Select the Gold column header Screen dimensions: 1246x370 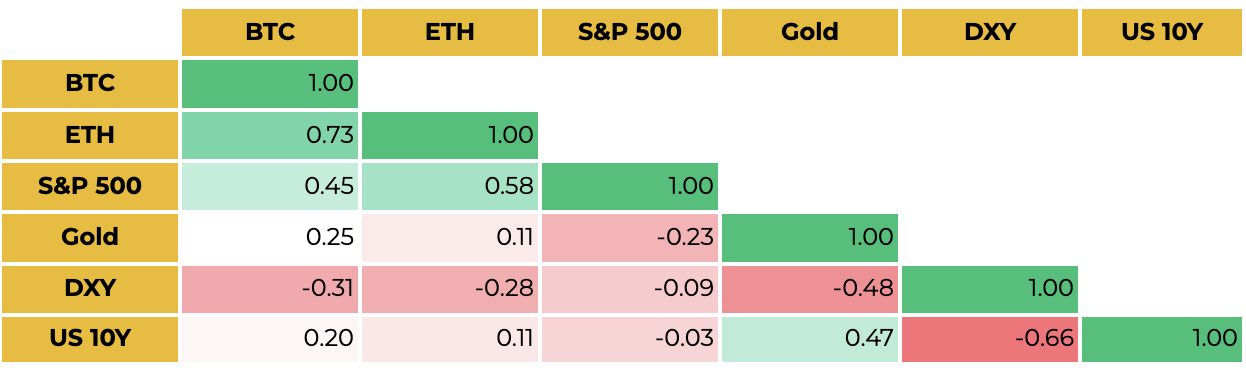coord(810,32)
